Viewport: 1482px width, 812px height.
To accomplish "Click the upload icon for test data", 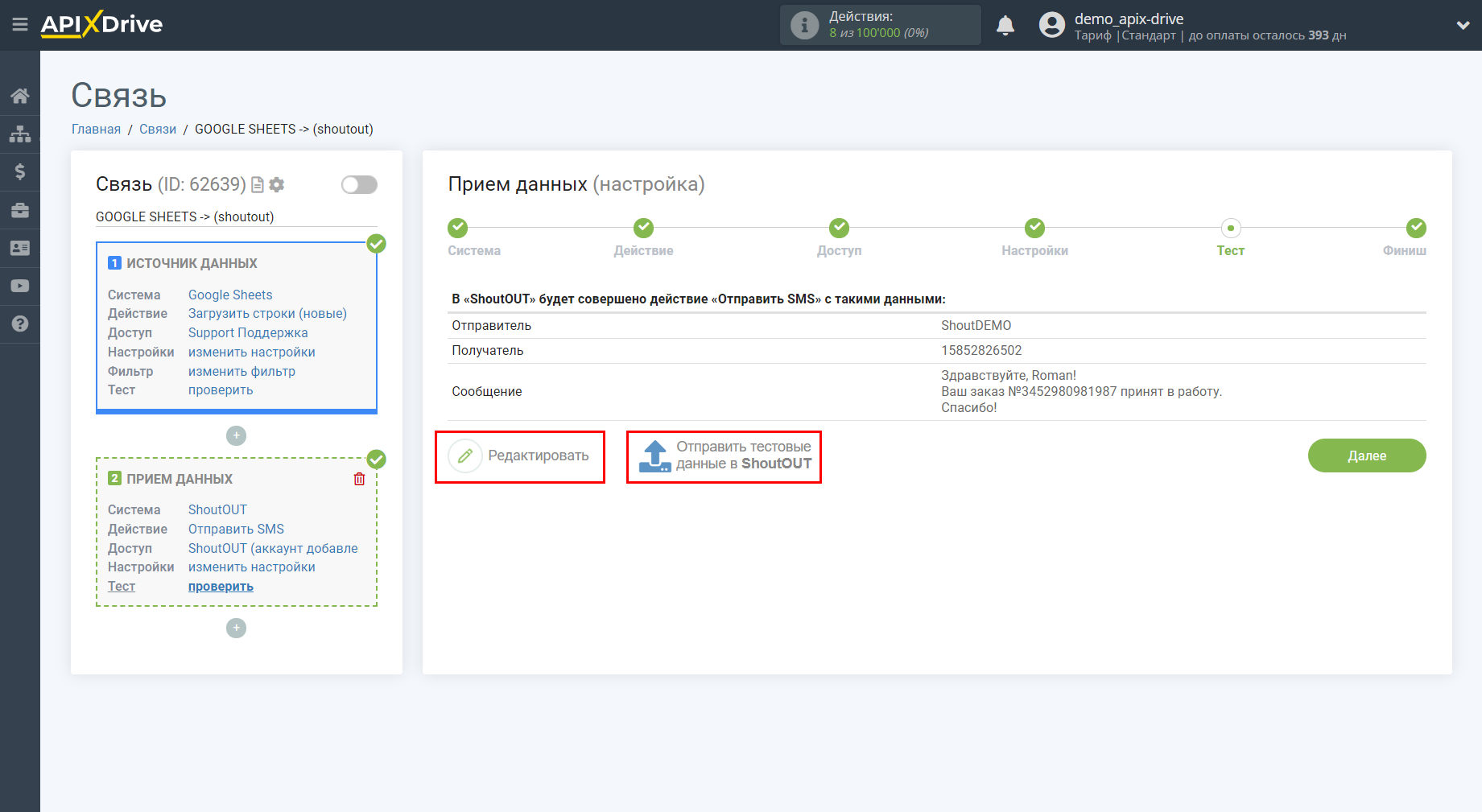I will pyautogui.click(x=654, y=455).
